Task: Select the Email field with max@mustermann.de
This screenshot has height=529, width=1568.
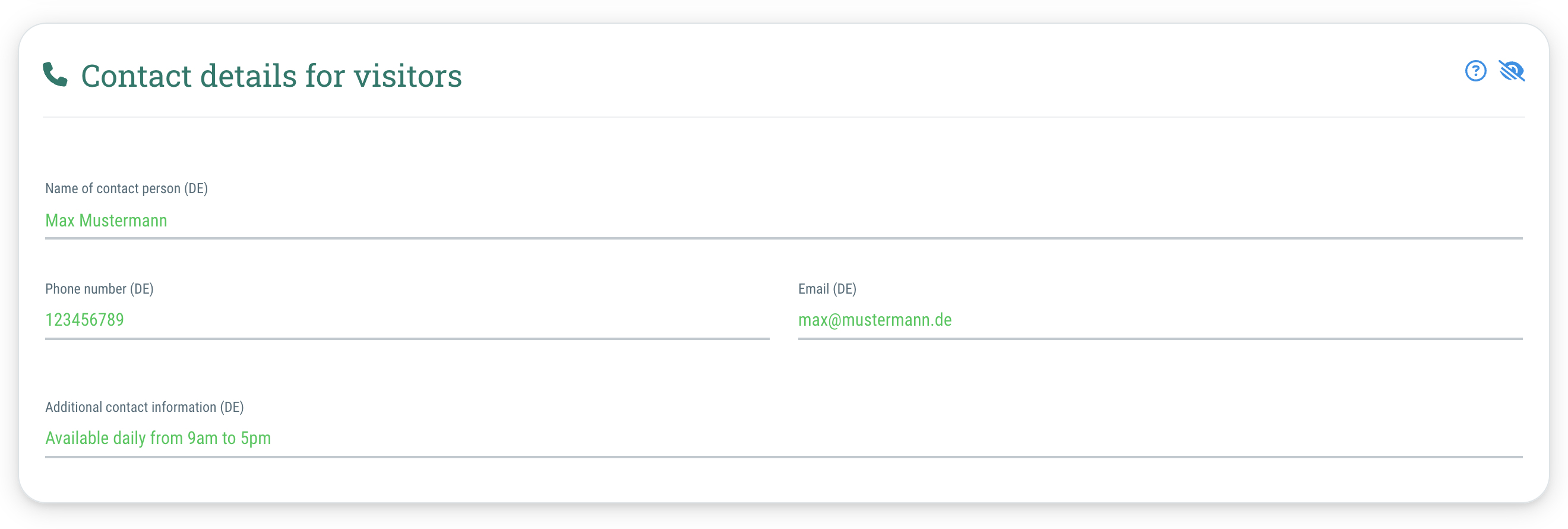Action: tap(1160, 320)
